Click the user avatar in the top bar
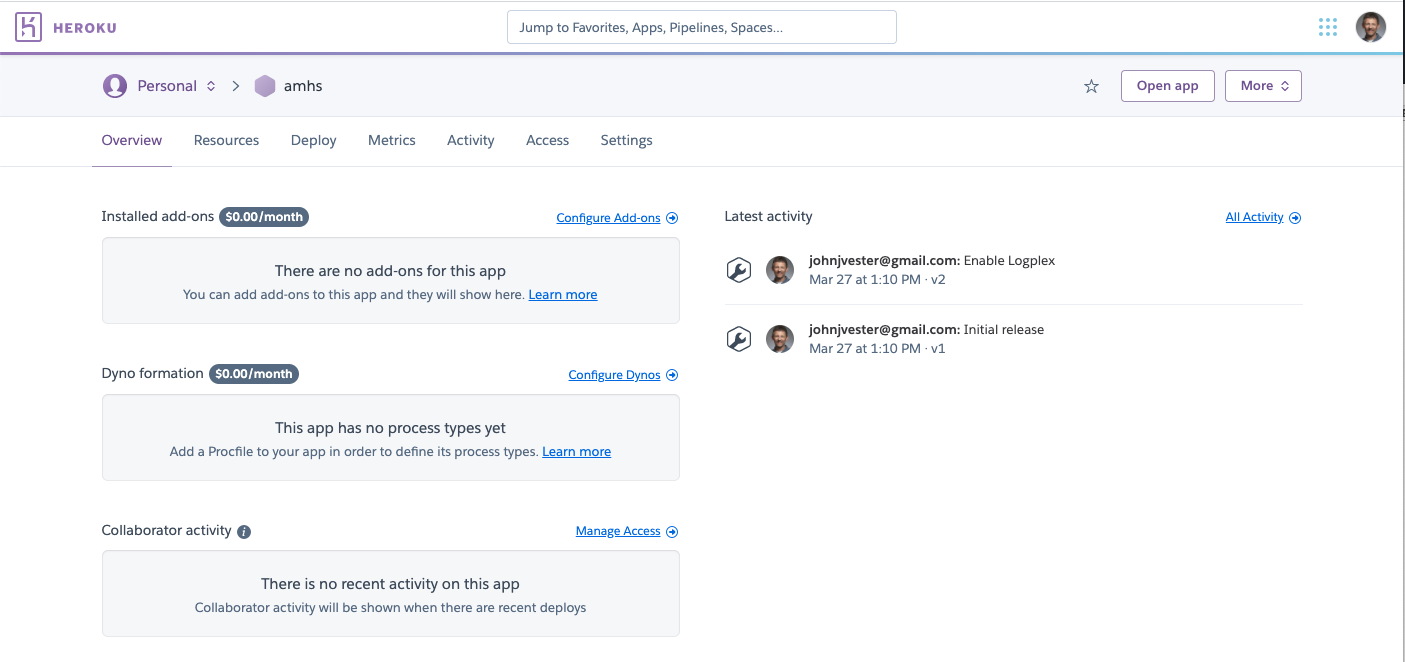Screen dimensions: 1405x662 coord(1370,27)
